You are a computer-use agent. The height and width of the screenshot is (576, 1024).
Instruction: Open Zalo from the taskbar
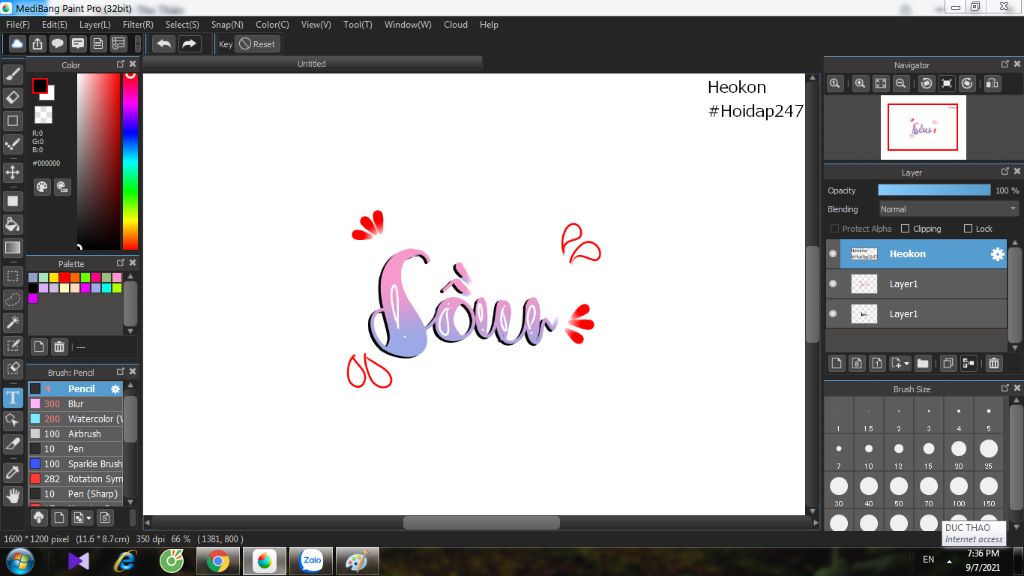tap(312, 561)
